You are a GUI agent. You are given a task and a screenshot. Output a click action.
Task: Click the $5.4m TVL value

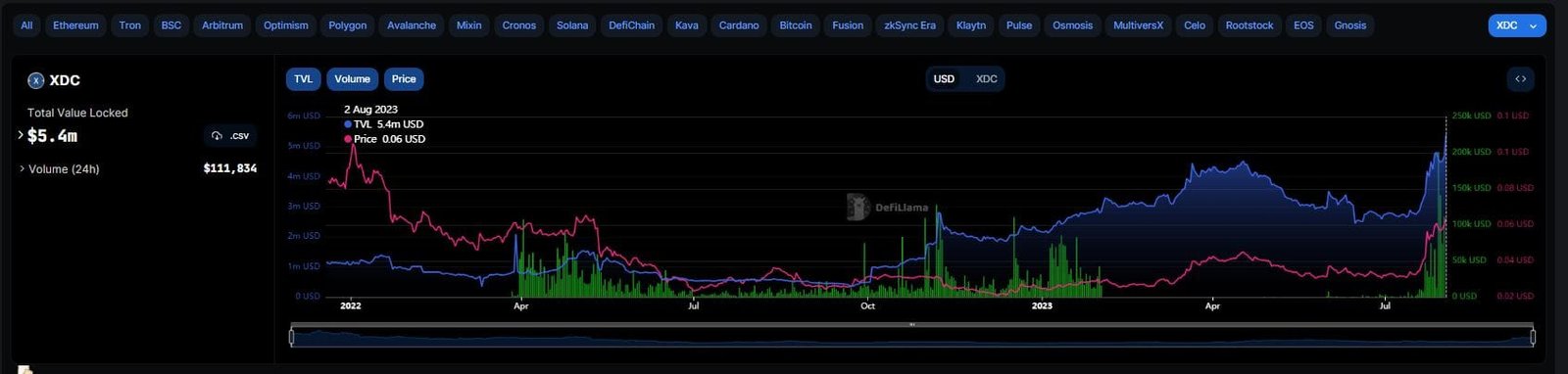(52, 136)
